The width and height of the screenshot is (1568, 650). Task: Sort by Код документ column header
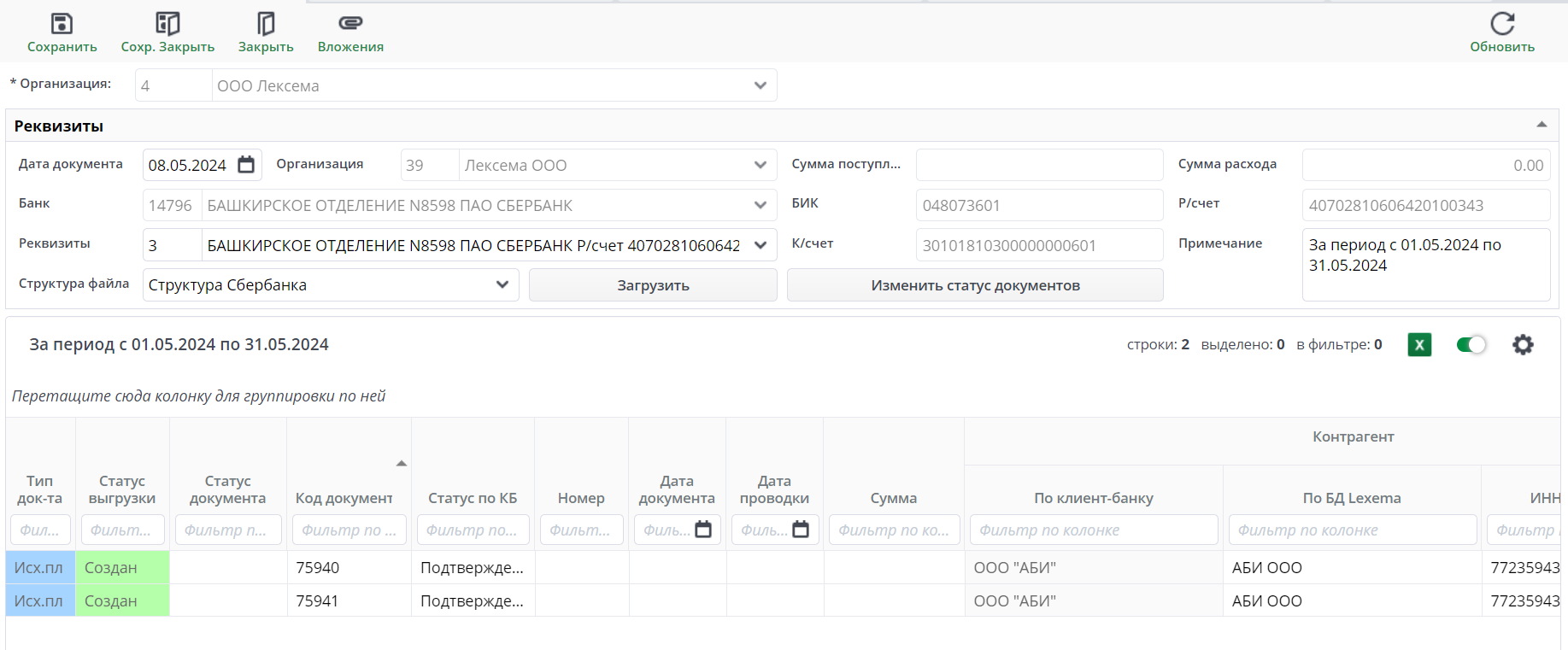344,498
